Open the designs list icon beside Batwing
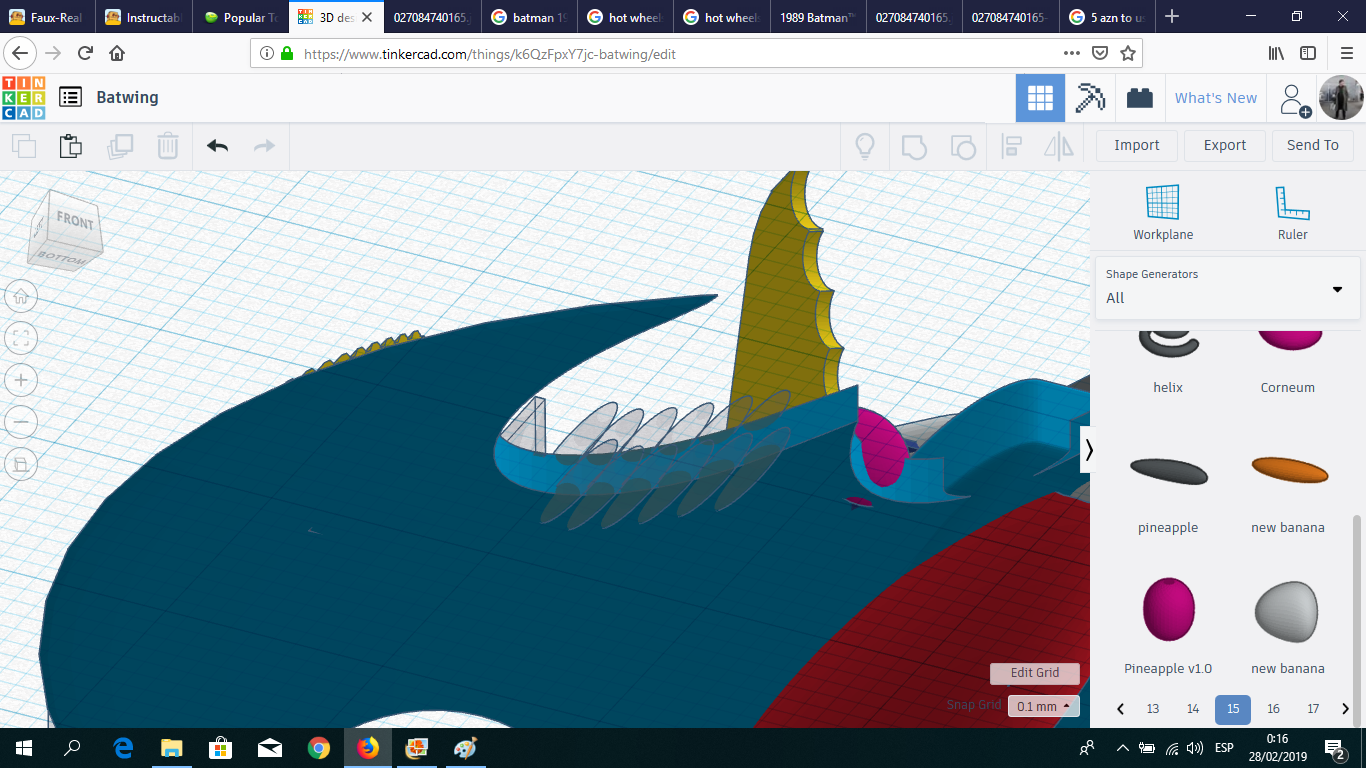 [70, 97]
